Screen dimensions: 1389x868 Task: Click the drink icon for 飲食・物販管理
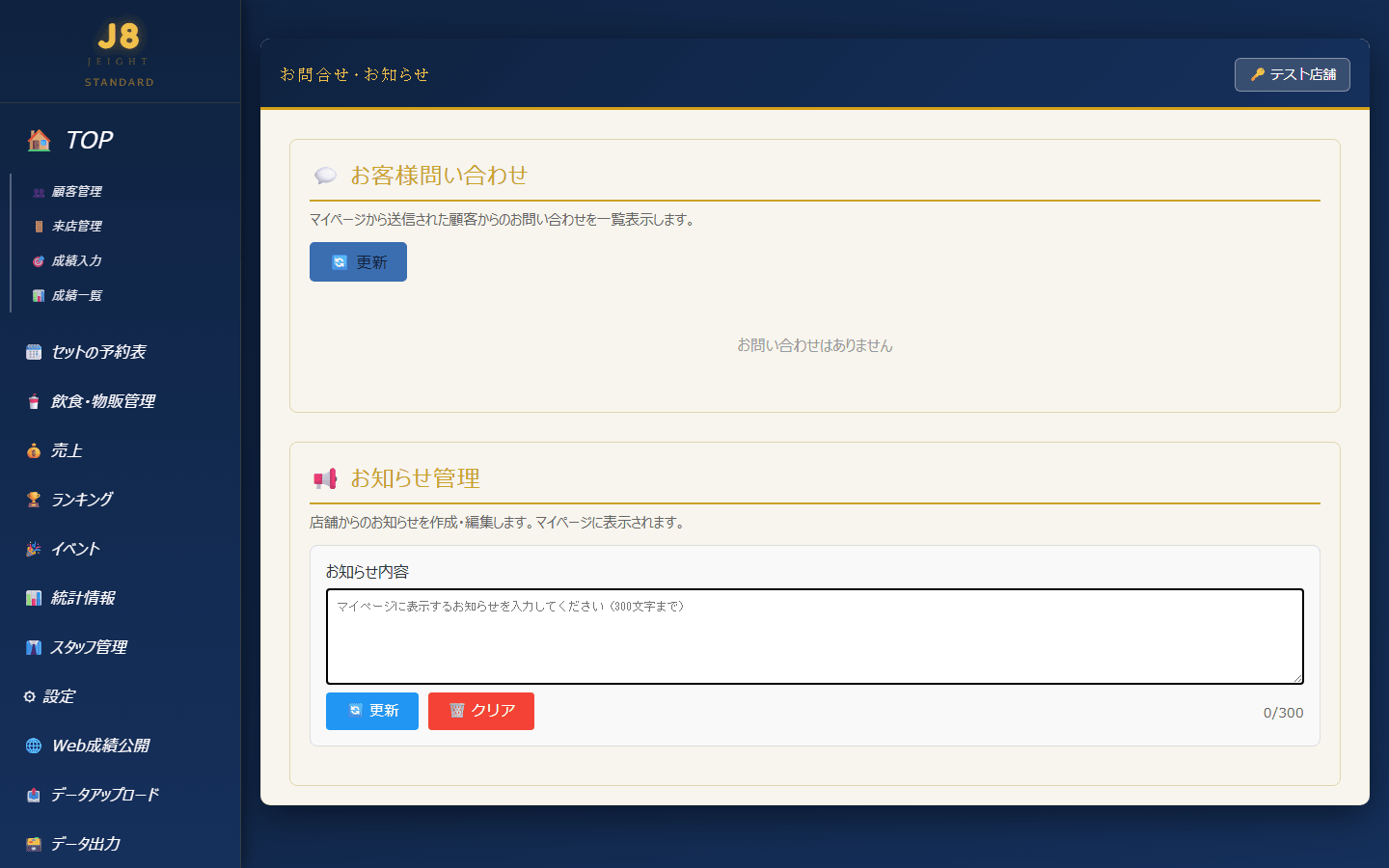point(34,401)
